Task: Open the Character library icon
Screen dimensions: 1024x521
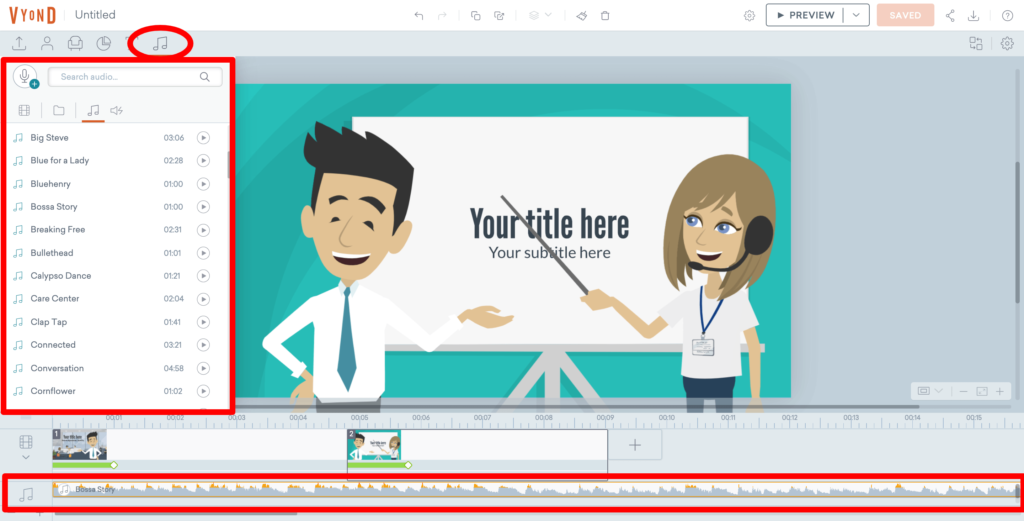Action: [x=47, y=44]
